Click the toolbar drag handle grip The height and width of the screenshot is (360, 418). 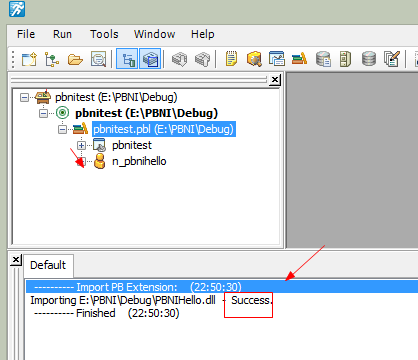[13, 59]
